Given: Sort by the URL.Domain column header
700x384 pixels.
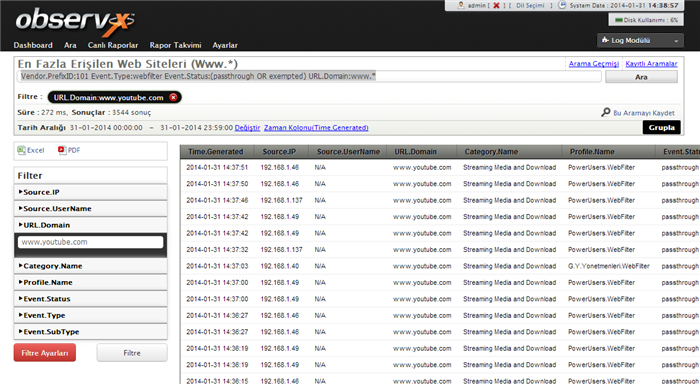Looking at the screenshot, I should pos(421,152).
